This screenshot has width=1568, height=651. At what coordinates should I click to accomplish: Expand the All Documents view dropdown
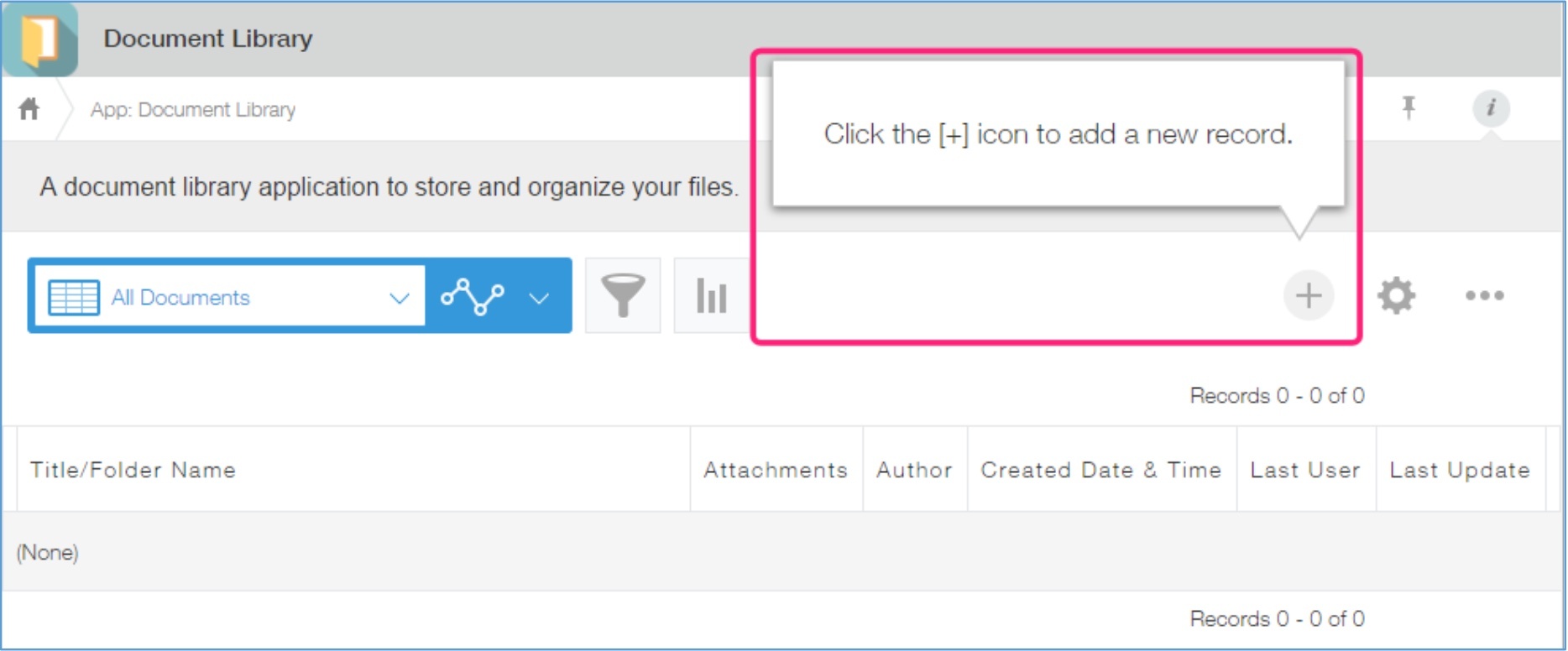[400, 298]
